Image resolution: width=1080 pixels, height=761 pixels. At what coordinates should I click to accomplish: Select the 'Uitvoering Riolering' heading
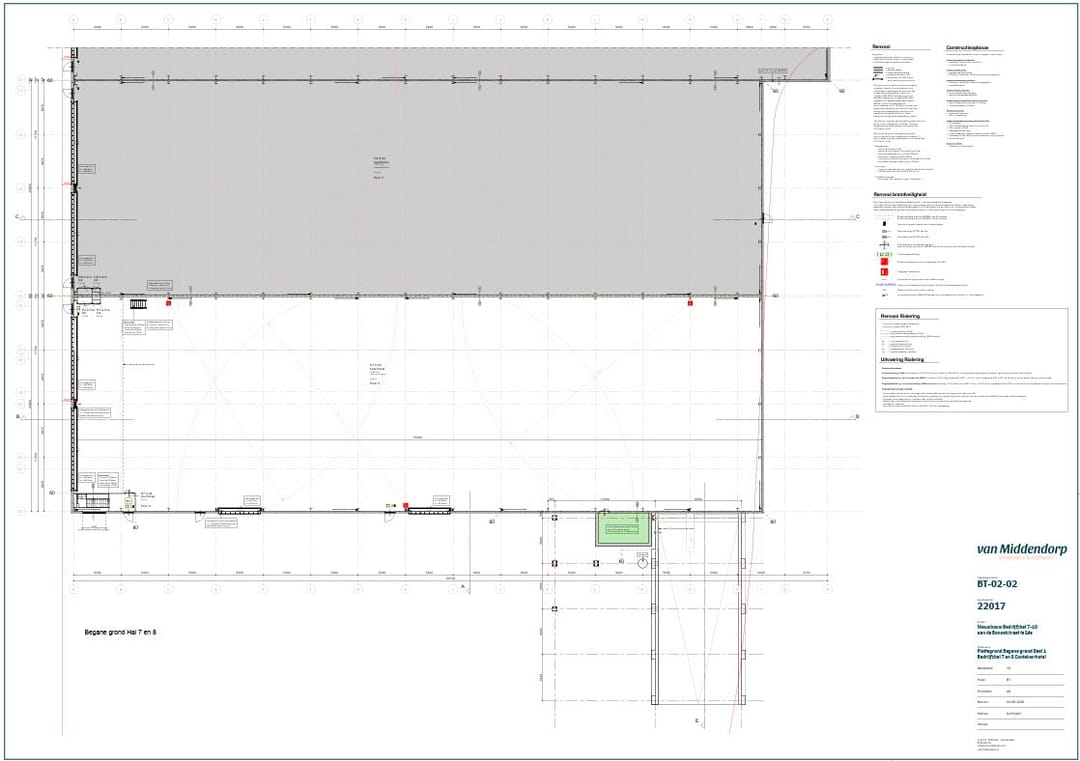[x=902, y=359]
